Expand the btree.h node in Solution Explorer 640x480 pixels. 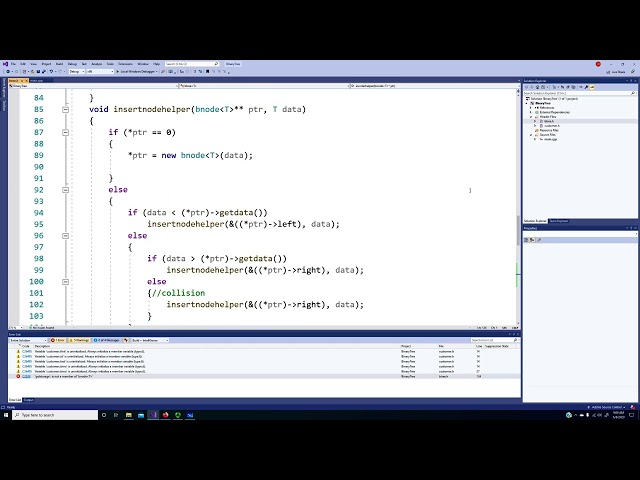[x=535, y=121]
